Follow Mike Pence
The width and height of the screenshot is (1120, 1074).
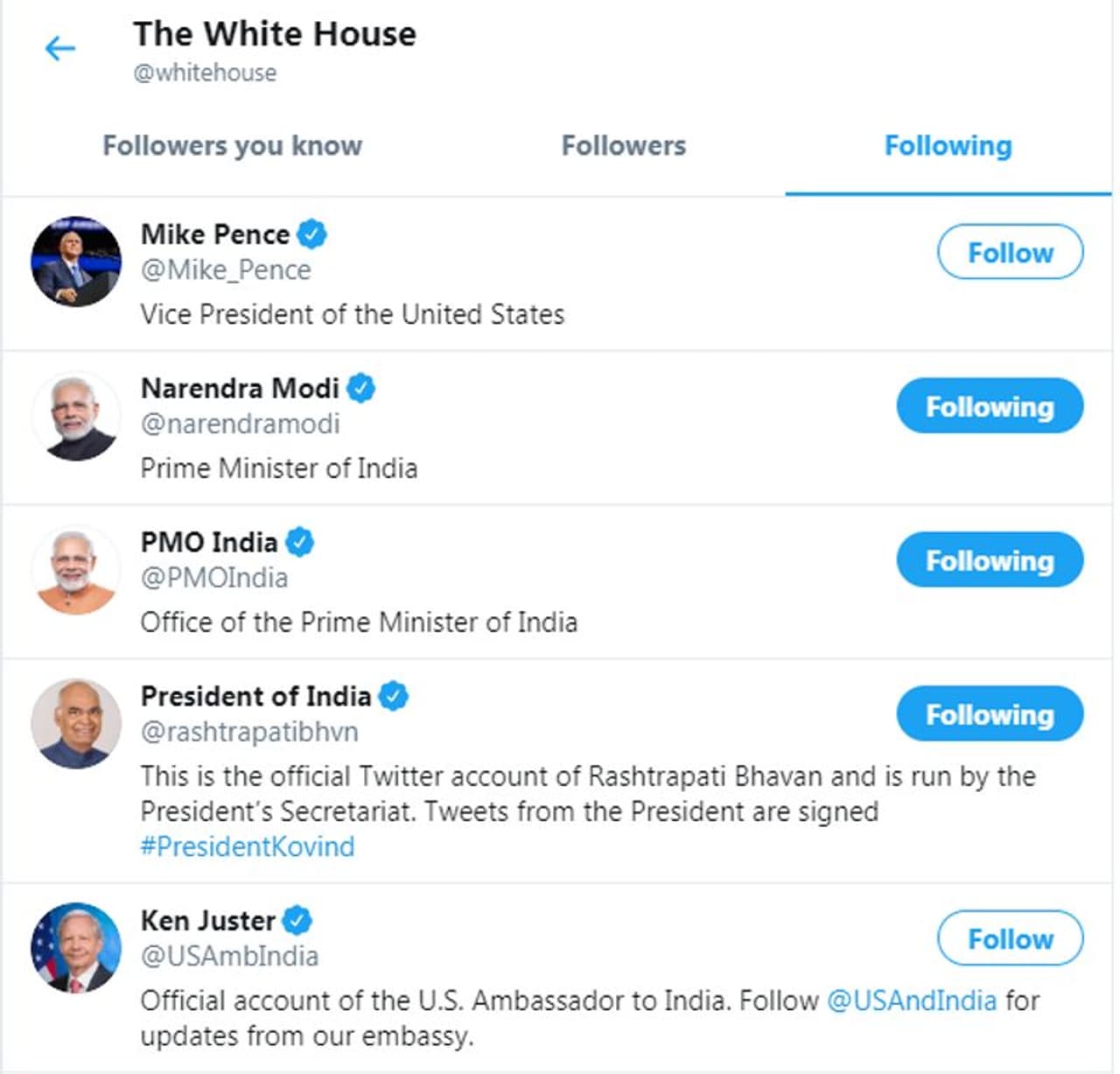click(1010, 252)
